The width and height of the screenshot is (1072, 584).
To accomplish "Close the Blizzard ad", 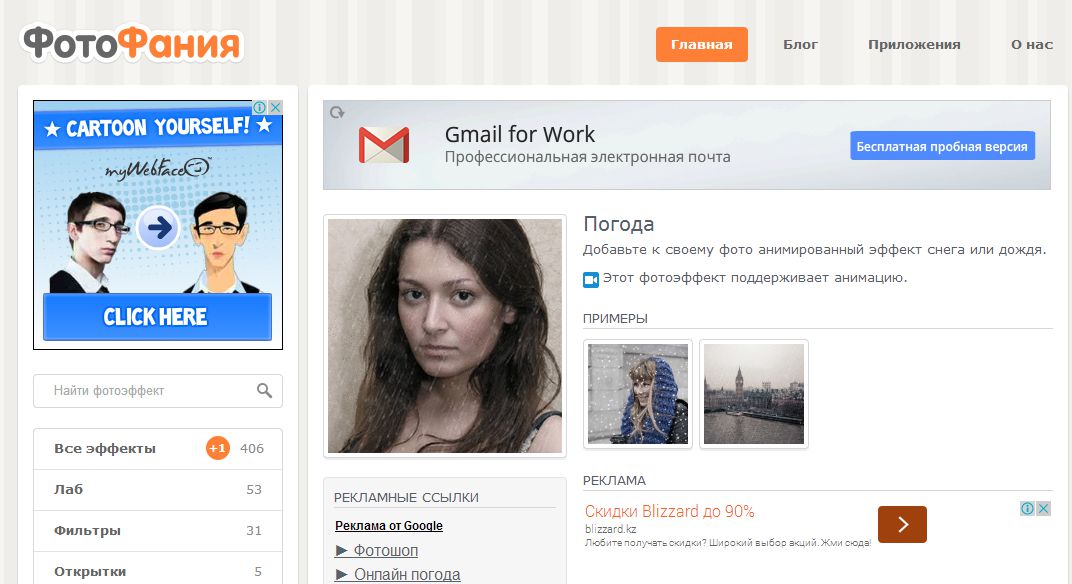I will tap(1043, 508).
